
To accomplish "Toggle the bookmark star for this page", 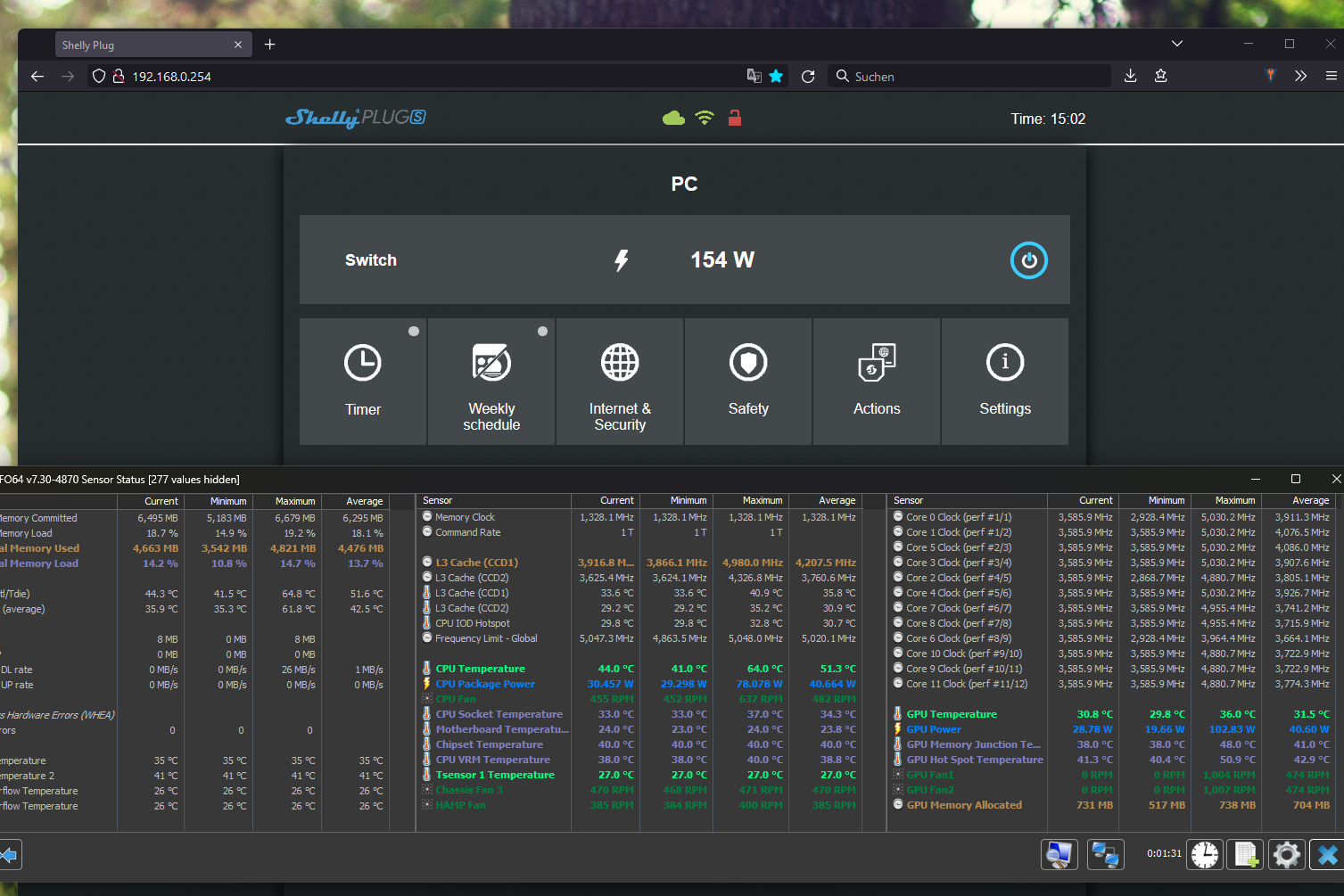I will (x=776, y=77).
